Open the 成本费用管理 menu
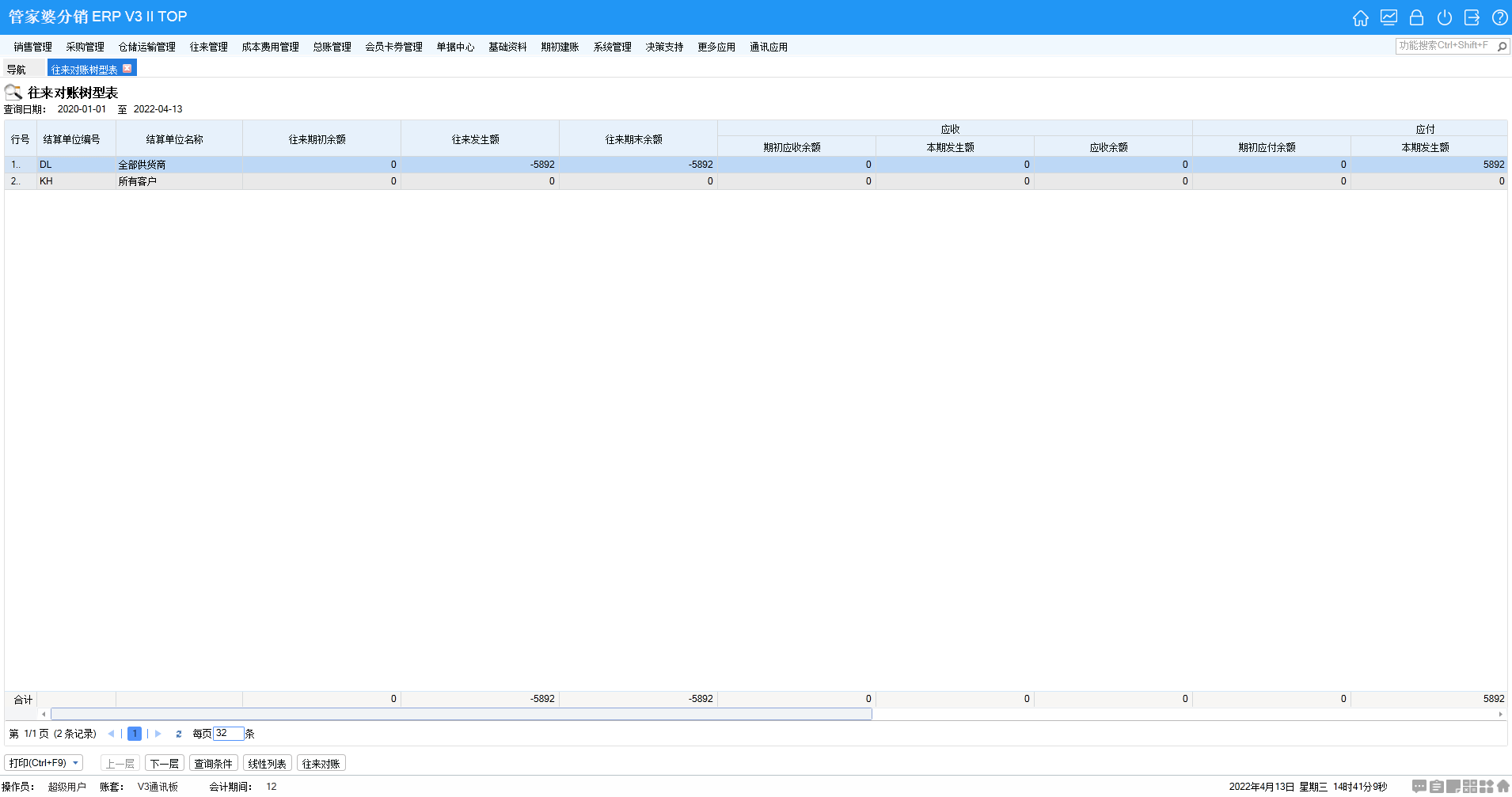This screenshot has width=1512, height=797. (270, 47)
